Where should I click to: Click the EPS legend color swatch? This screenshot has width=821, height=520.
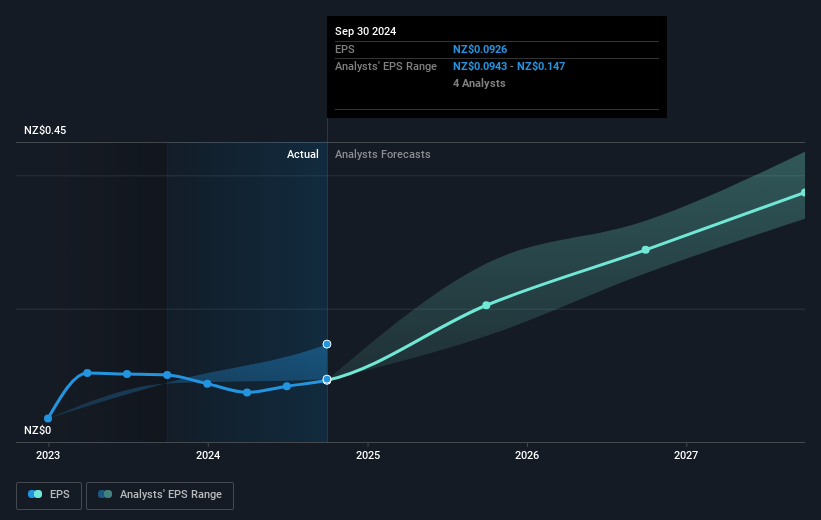coord(35,494)
